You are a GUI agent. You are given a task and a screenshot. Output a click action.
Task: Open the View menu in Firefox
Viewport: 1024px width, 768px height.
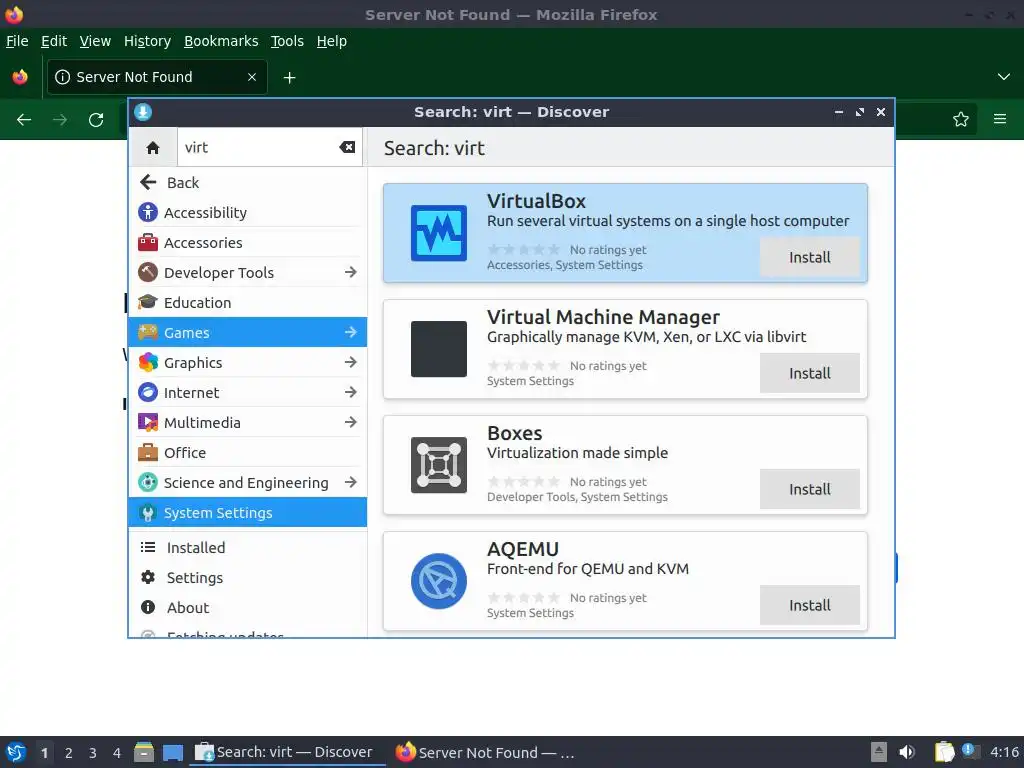pos(95,41)
